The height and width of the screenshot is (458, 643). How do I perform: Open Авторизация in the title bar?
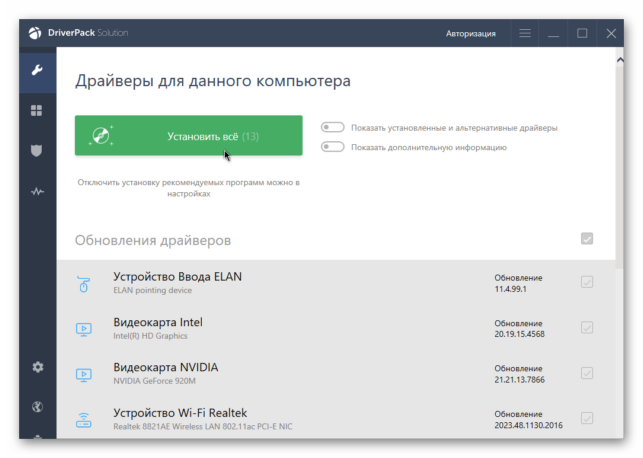click(x=471, y=34)
